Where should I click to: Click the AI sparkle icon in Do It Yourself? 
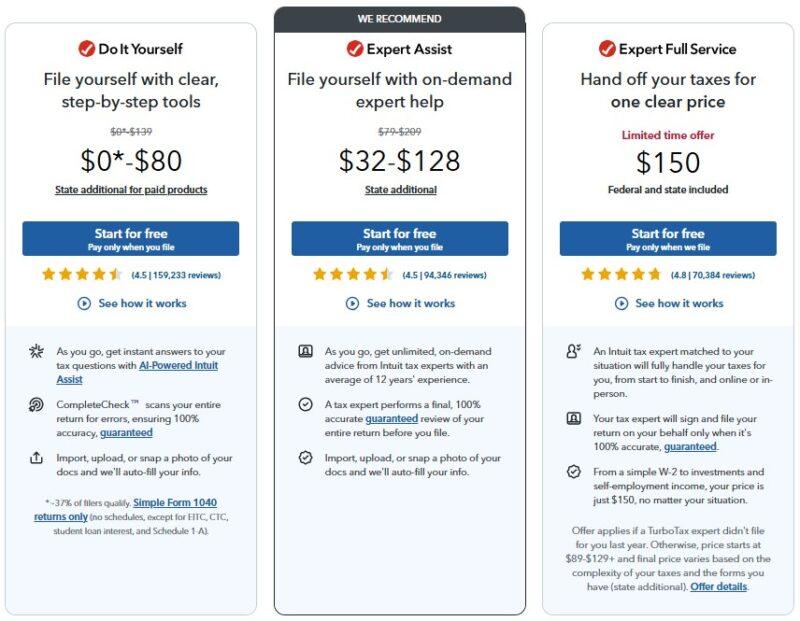[x=37, y=352]
